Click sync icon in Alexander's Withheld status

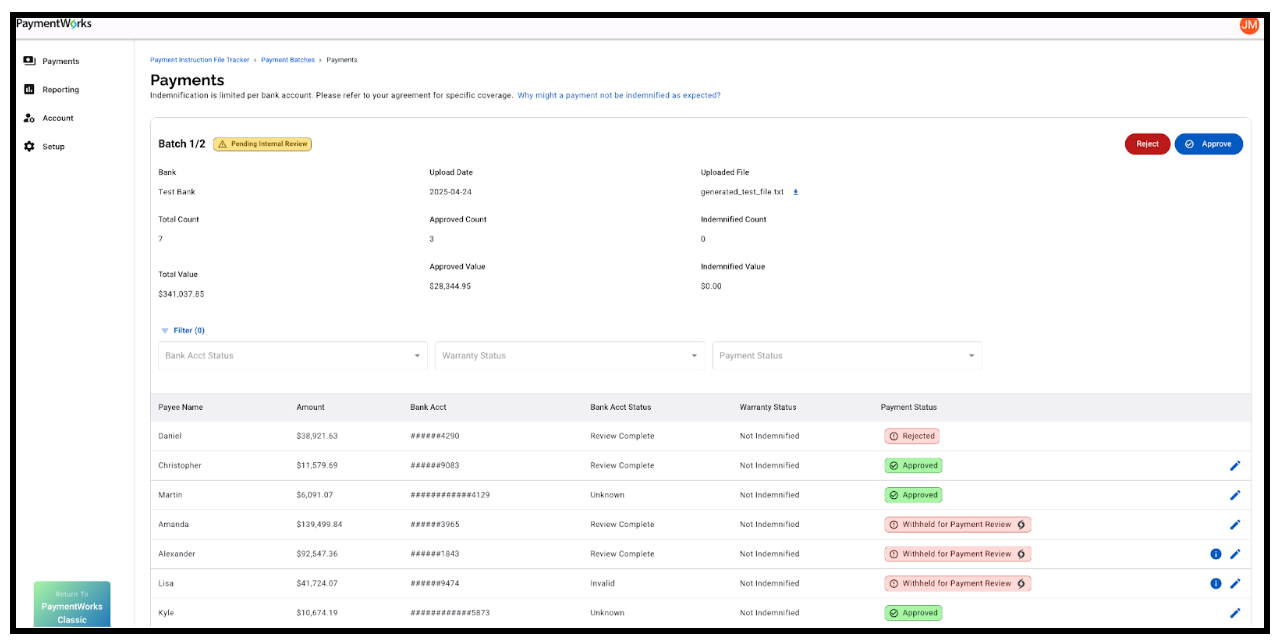[x=1021, y=554]
